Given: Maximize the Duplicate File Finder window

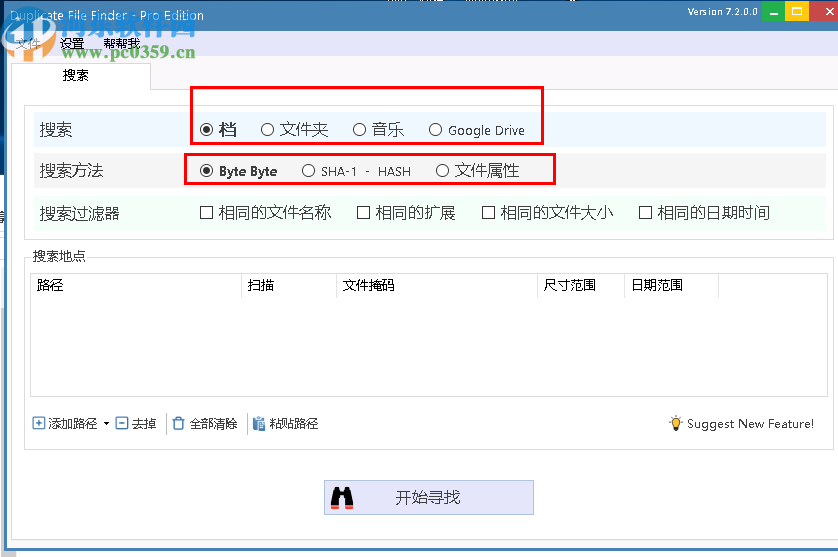Looking at the screenshot, I should tap(796, 11).
